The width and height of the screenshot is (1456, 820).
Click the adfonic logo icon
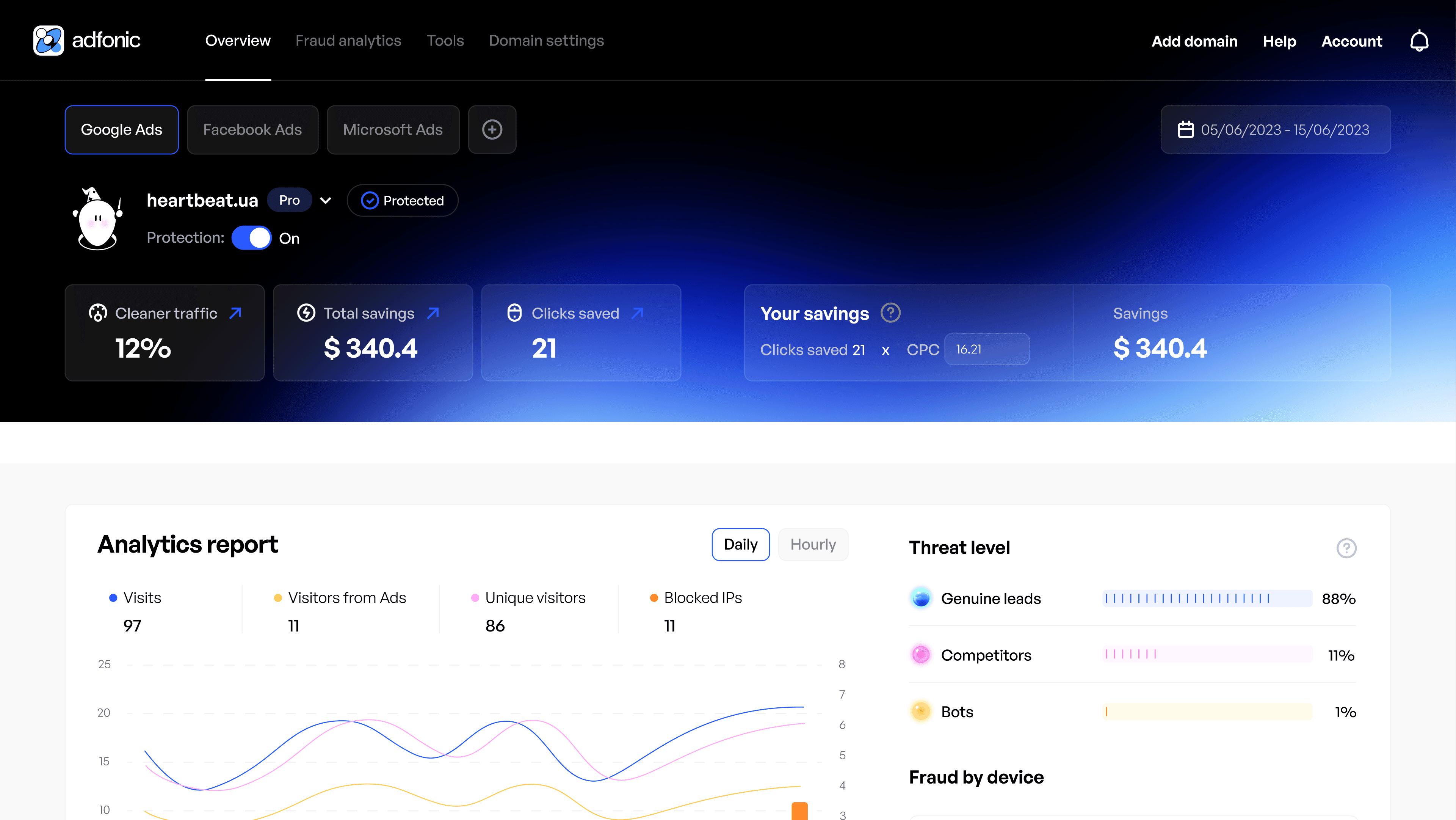tap(49, 40)
